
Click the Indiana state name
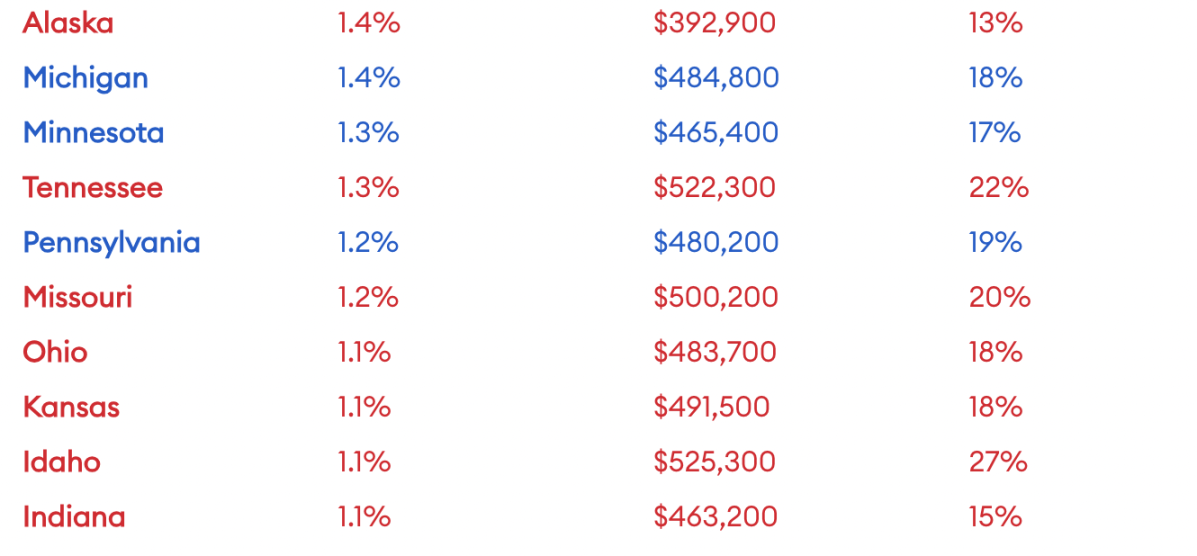point(74,517)
